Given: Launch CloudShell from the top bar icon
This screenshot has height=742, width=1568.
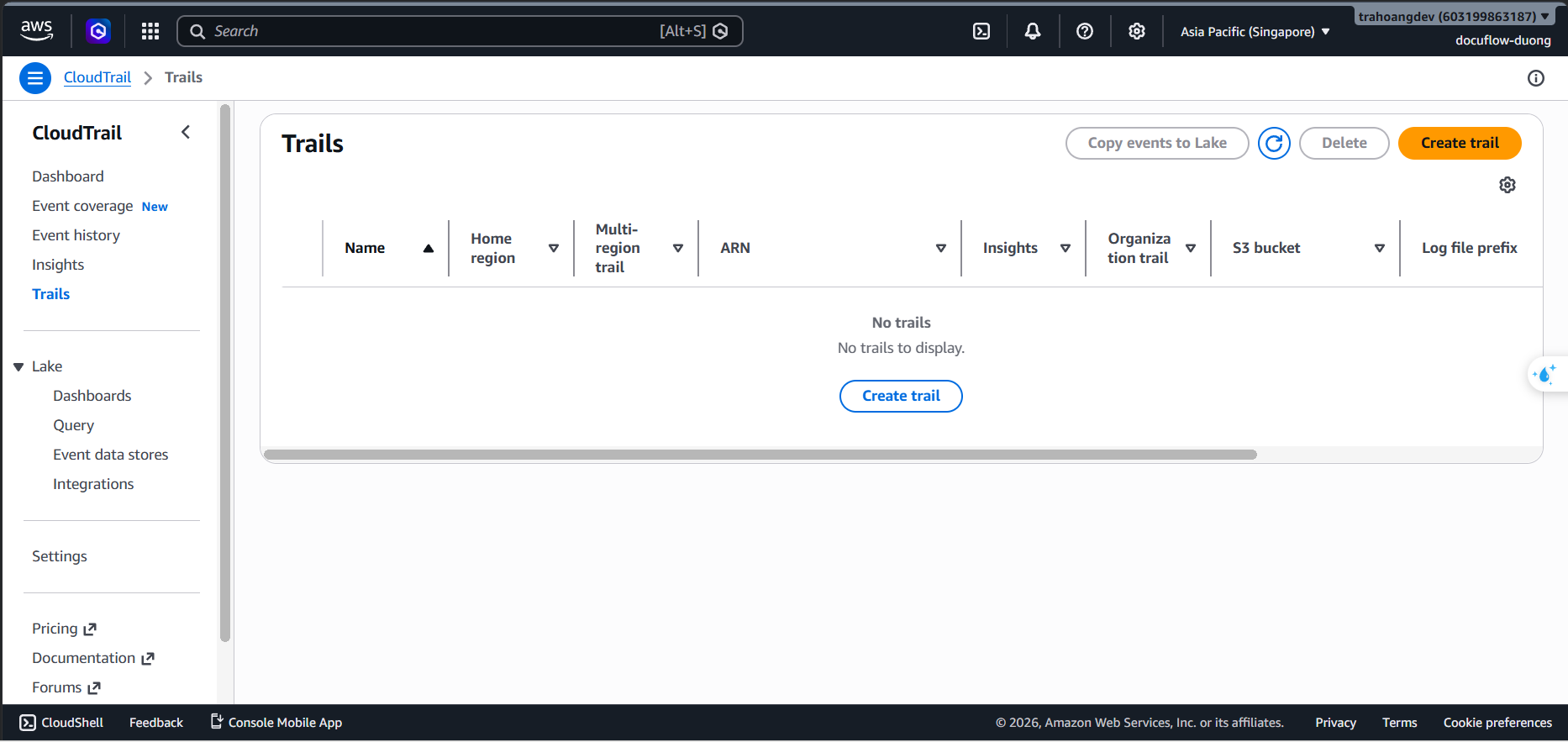Looking at the screenshot, I should [981, 31].
